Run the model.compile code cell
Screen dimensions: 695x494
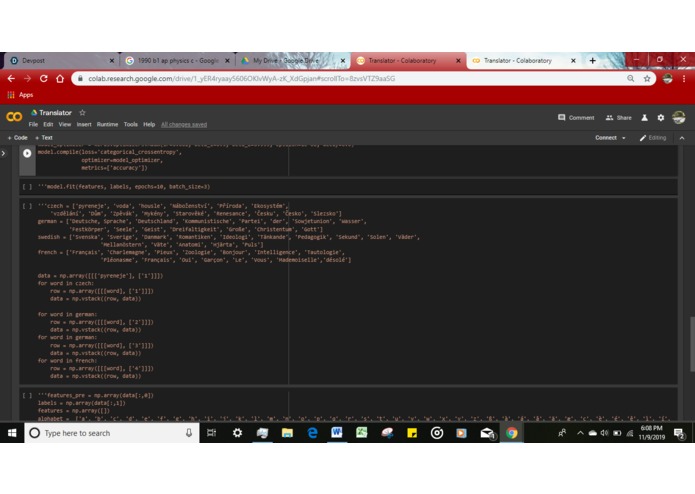(27, 153)
